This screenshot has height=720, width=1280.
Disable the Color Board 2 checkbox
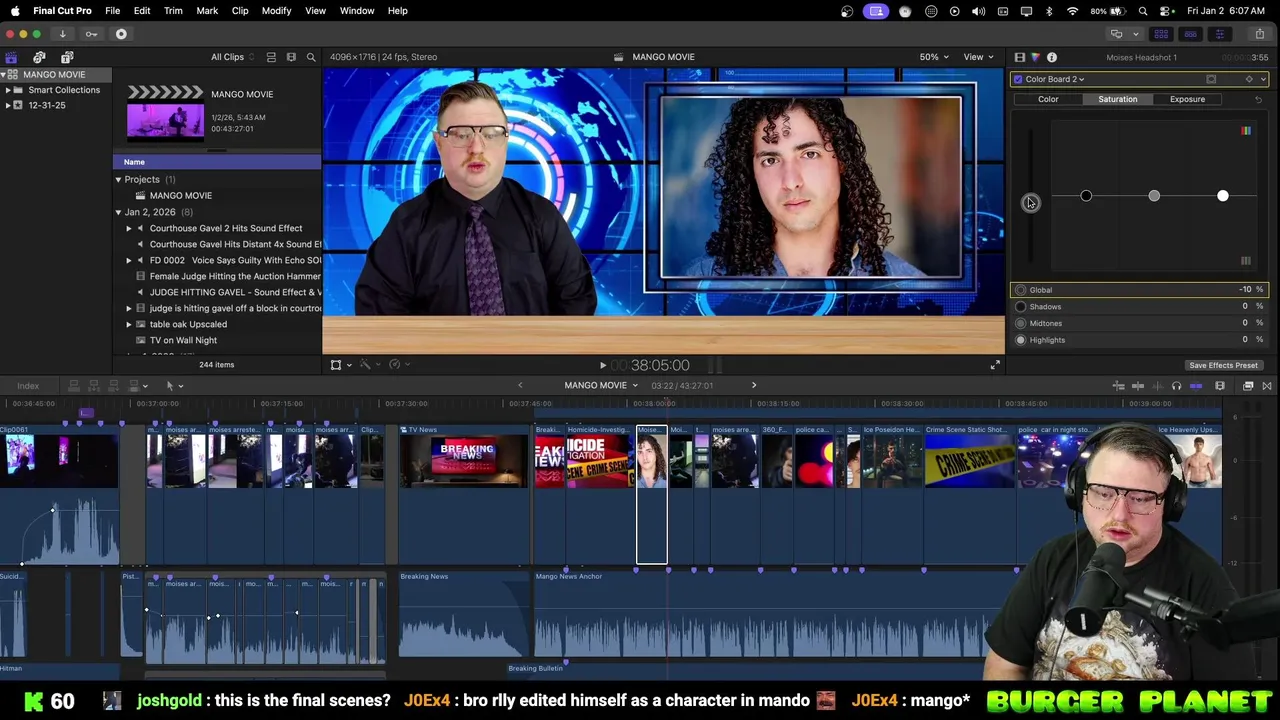1018,79
